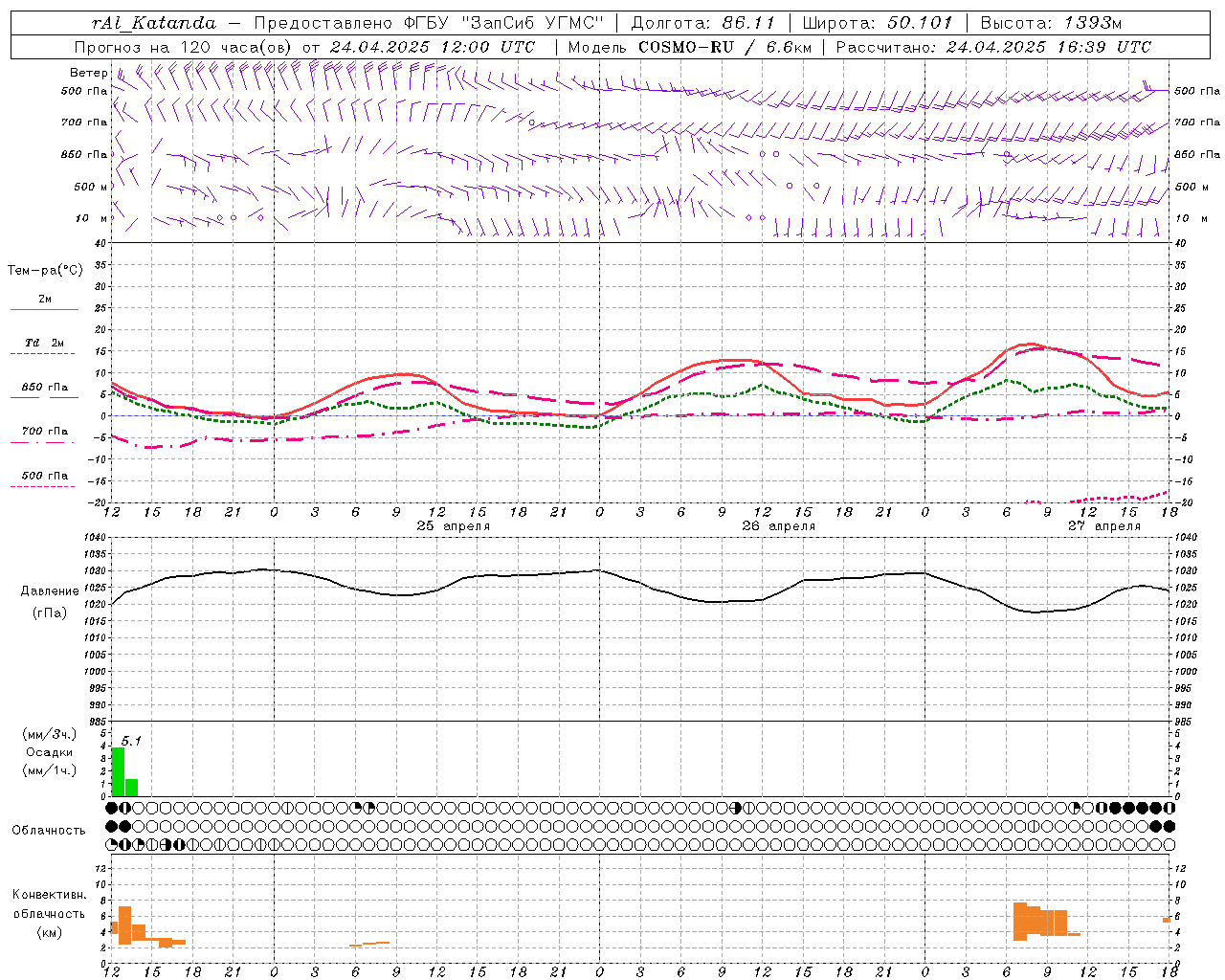Click the 'Широта: 50.101' latitude value
The image size is (1225, 980).
(x=878, y=23)
